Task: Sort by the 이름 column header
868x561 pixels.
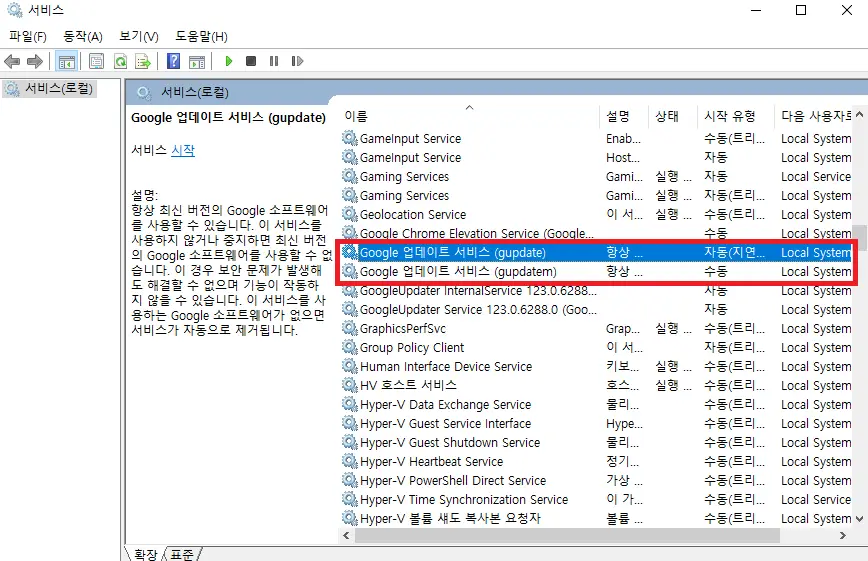Action: click(x=469, y=116)
